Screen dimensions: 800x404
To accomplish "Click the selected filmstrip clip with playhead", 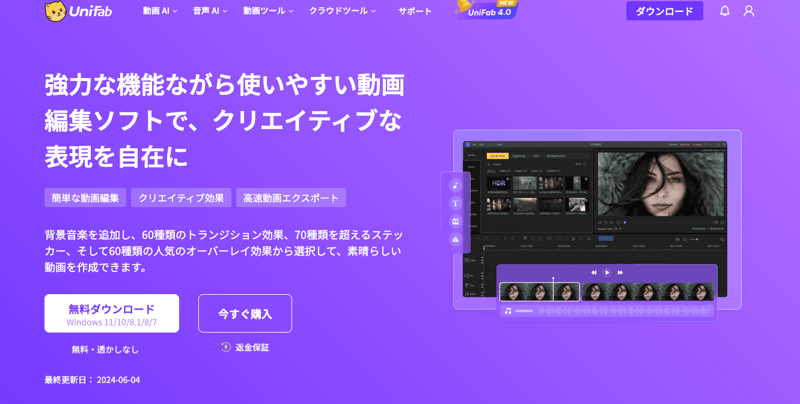I will tap(539, 292).
